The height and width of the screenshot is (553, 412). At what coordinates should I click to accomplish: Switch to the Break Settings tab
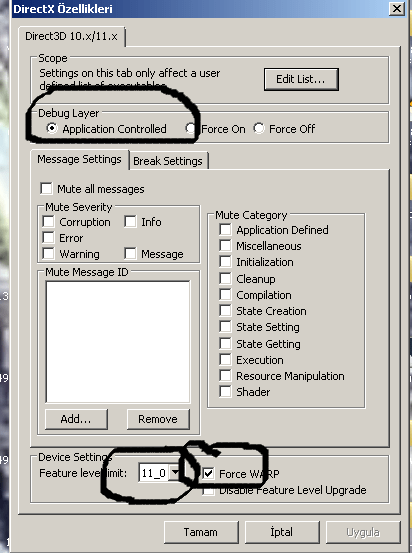(168, 161)
